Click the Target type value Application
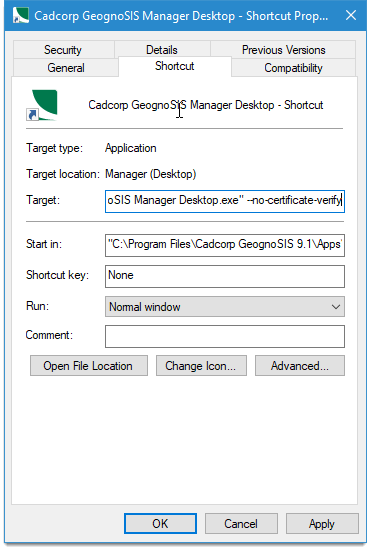 [x=131, y=148]
